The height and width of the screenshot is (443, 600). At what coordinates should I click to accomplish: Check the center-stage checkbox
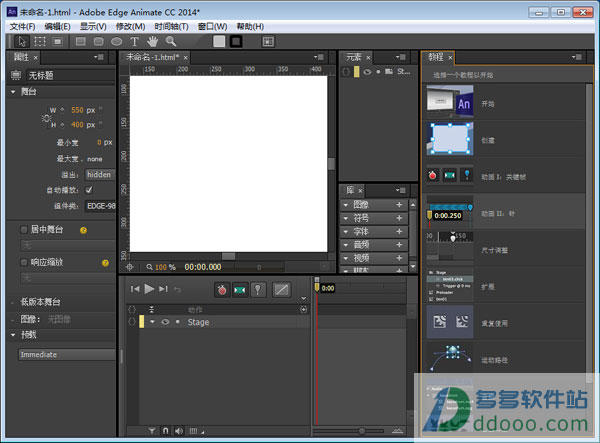tap(24, 230)
